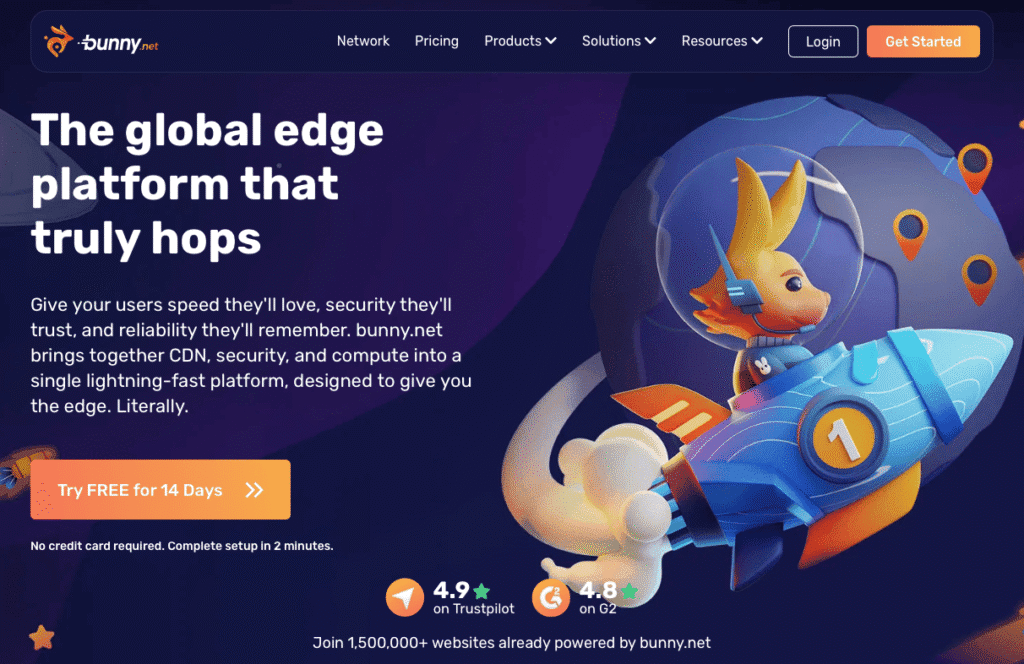Click the green star beside 4.9
The width and height of the screenshot is (1024, 664).
(x=482, y=591)
